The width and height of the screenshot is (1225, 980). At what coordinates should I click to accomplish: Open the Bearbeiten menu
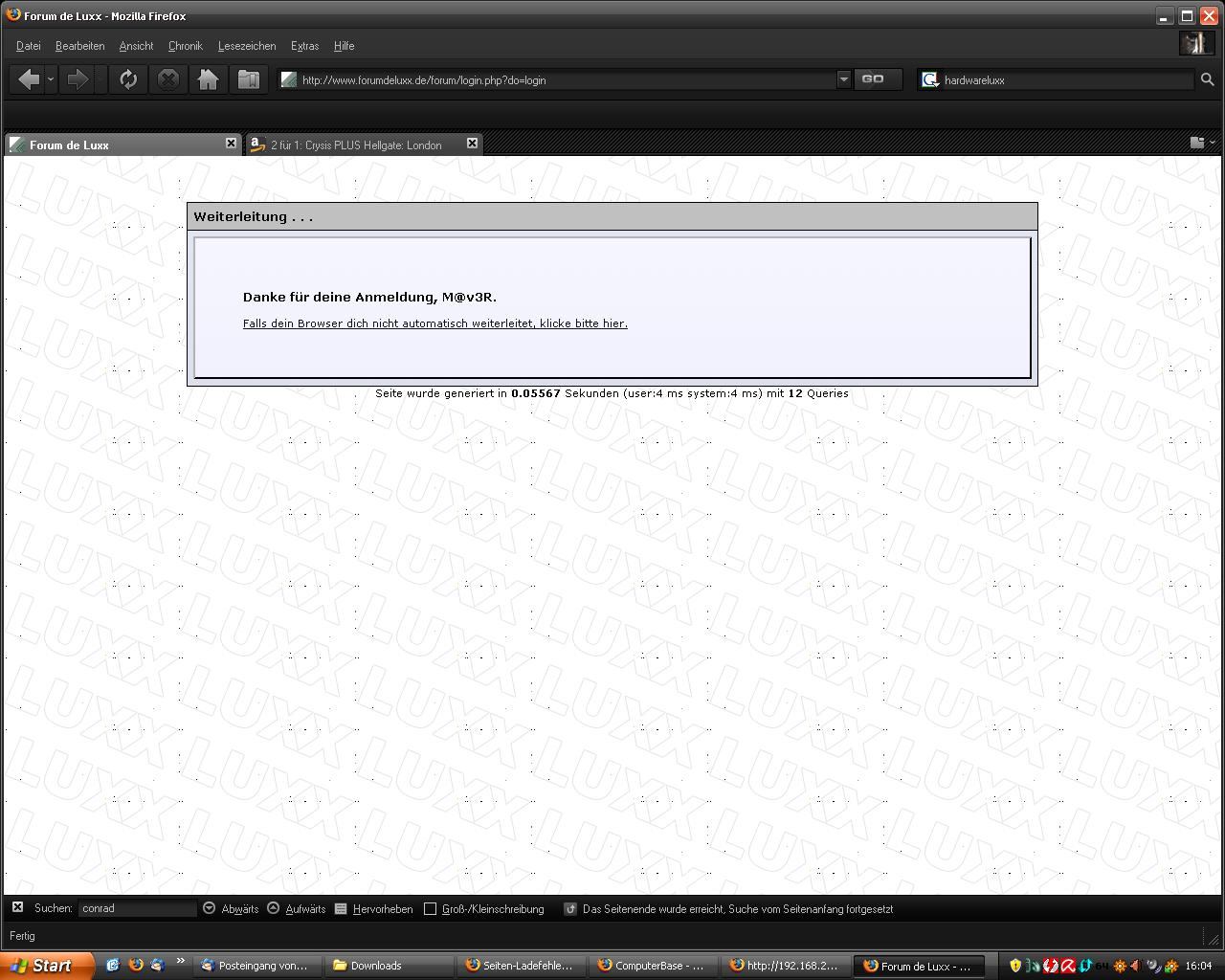tap(79, 46)
